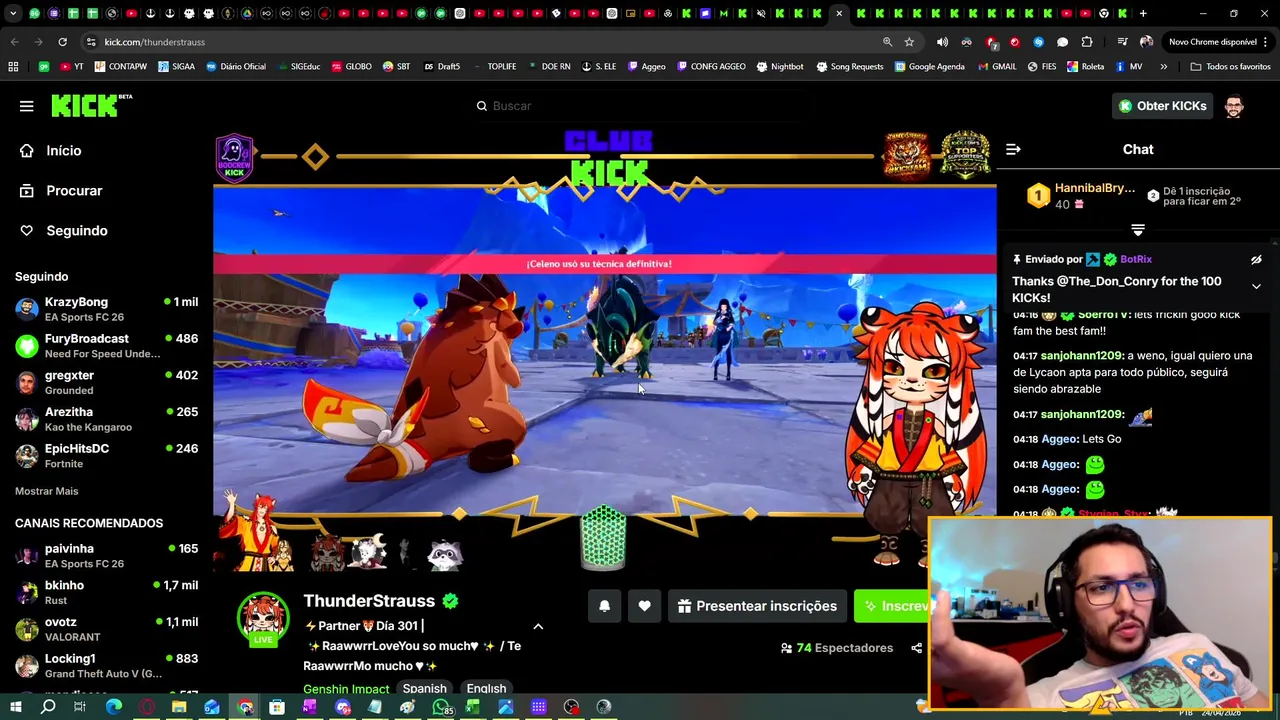
Task: Open the Chrome apps grid bookmark
Action: coord(13,67)
